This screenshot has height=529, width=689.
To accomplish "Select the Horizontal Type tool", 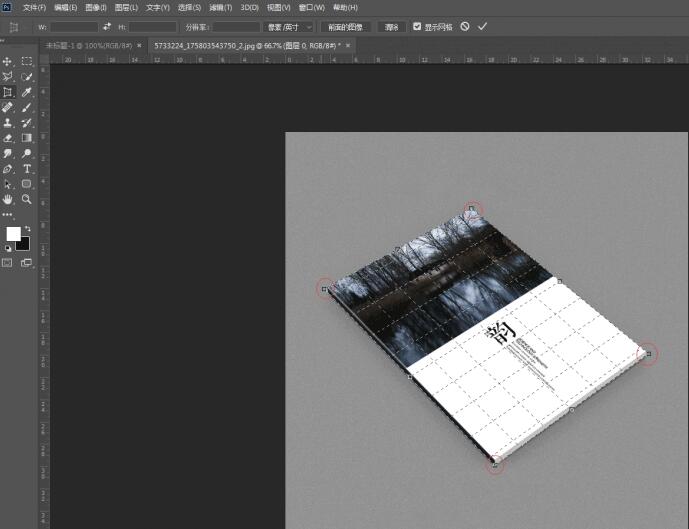I will [x=27, y=169].
